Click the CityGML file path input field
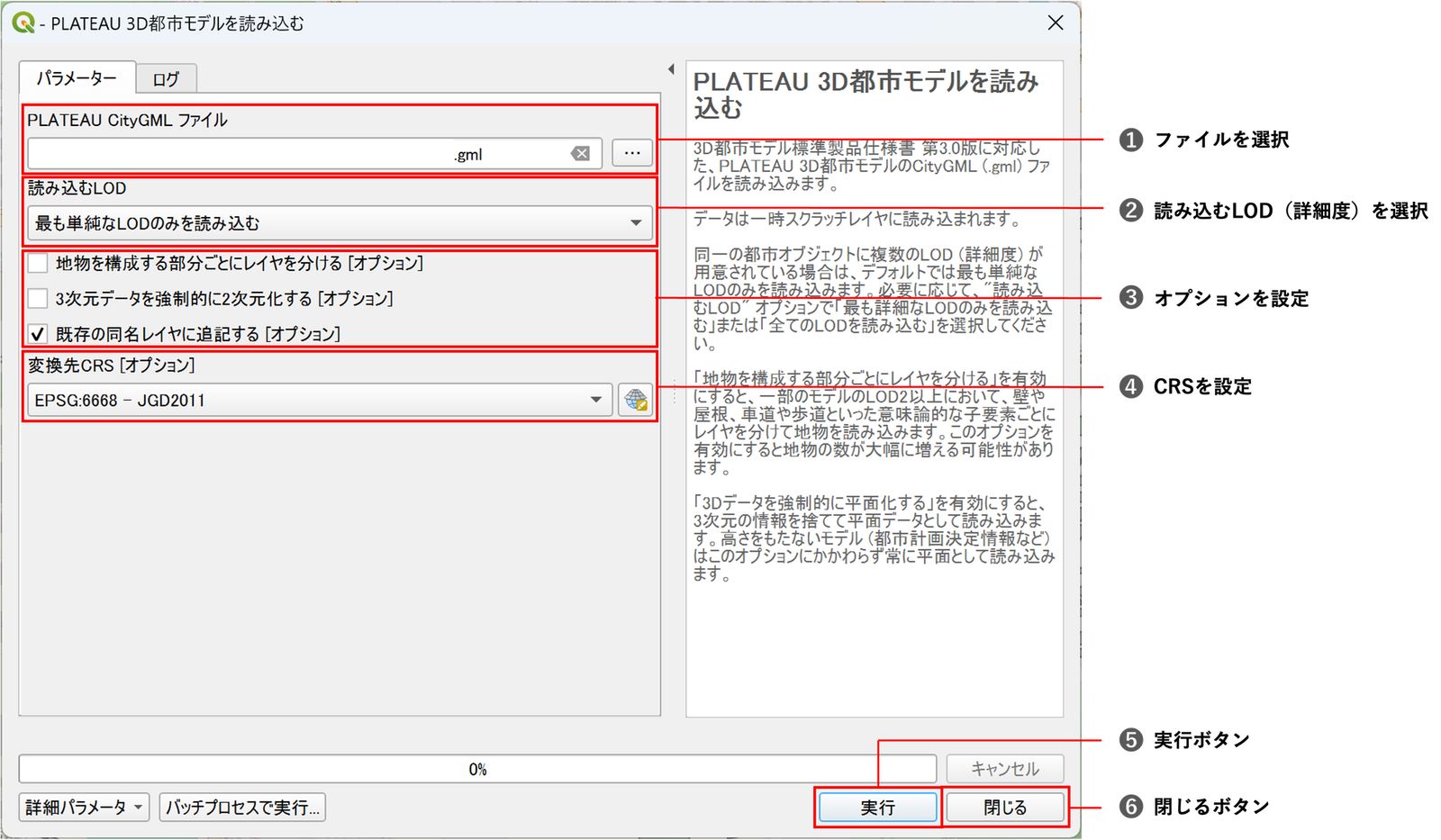The height and width of the screenshot is (840, 1441). 314,154
